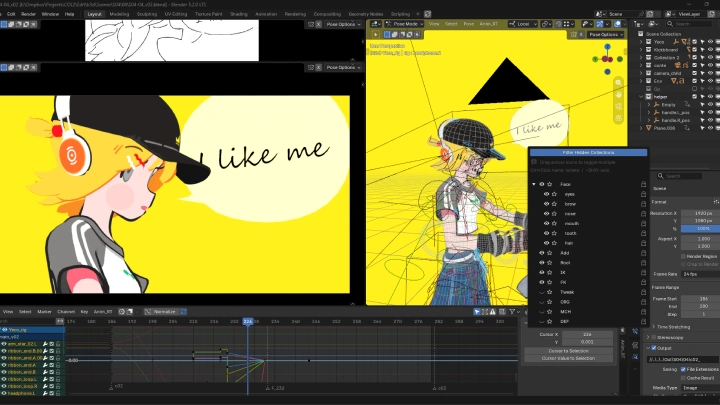Toggle camera view gizmo in viewport
Screen dimensions: 720x405
[x=619, y=107]
